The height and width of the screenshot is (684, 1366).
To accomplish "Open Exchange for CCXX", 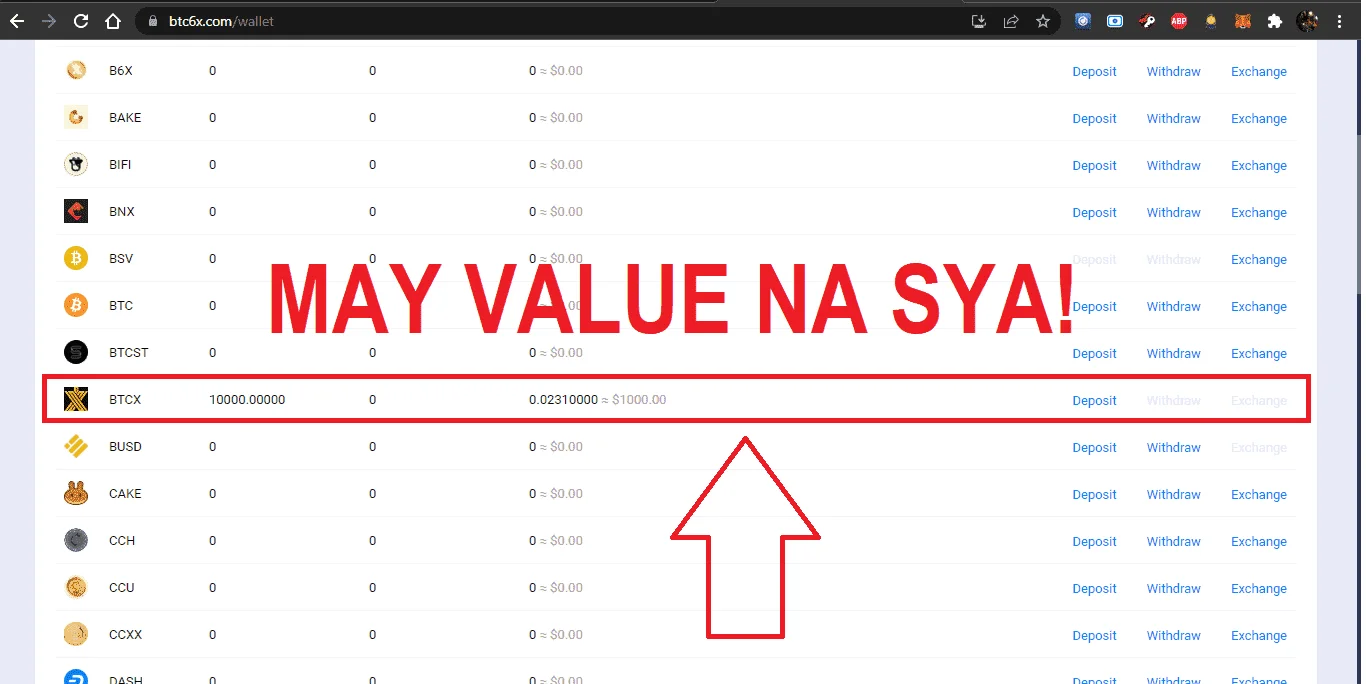I will pyautogui.click(x=1259, y=636).
